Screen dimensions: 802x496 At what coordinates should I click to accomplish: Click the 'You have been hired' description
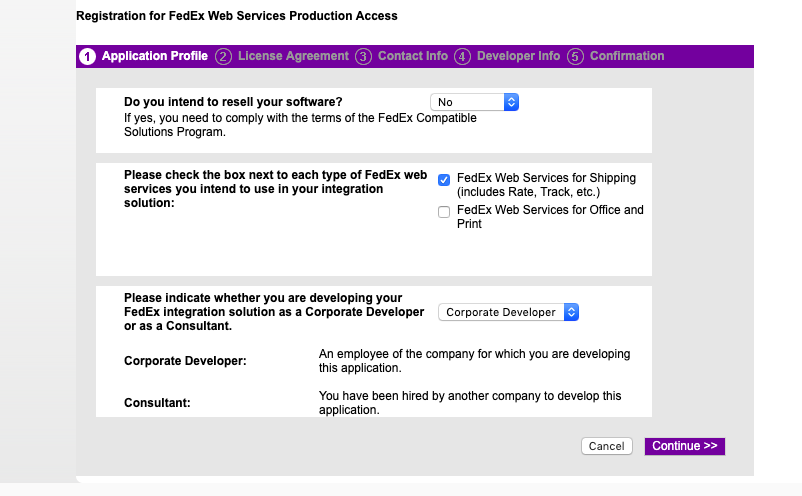[470, 403]
